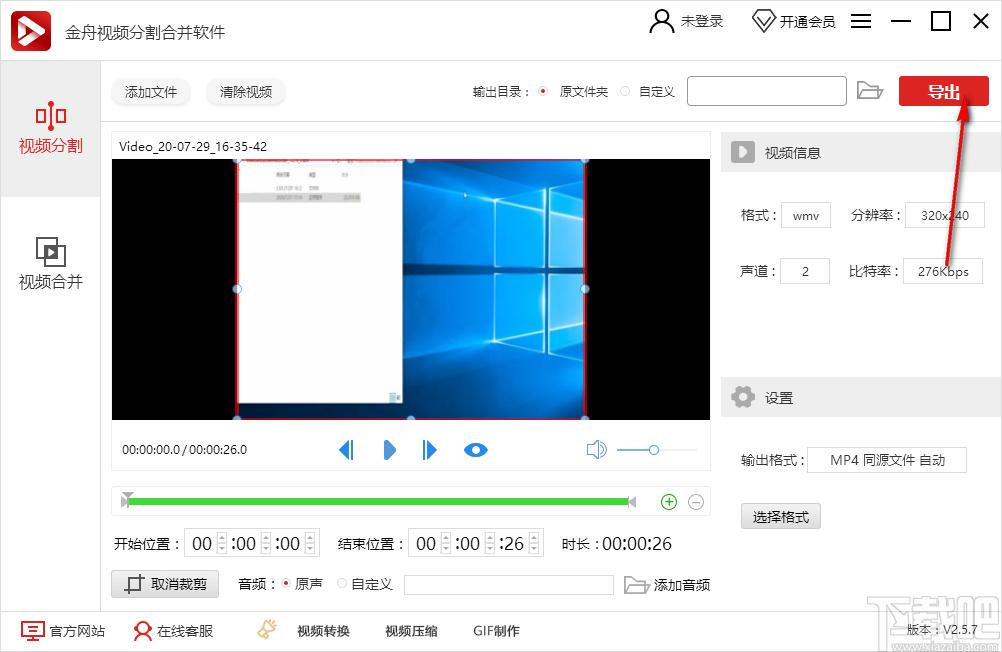Screen dimensions: 1002x652
Task: Click the 选择格式 choose format button
Action: pyautogui.click(x=780, y=516)
